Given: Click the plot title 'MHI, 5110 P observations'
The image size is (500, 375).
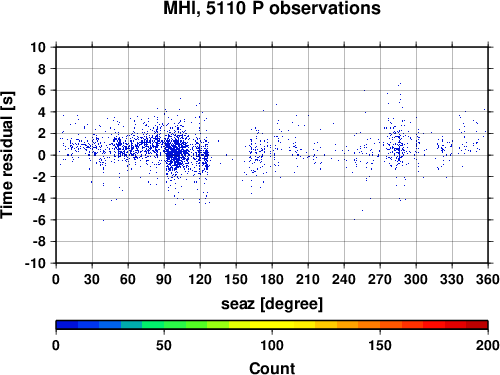Looking at the screenshot, I should coord(272,8).
